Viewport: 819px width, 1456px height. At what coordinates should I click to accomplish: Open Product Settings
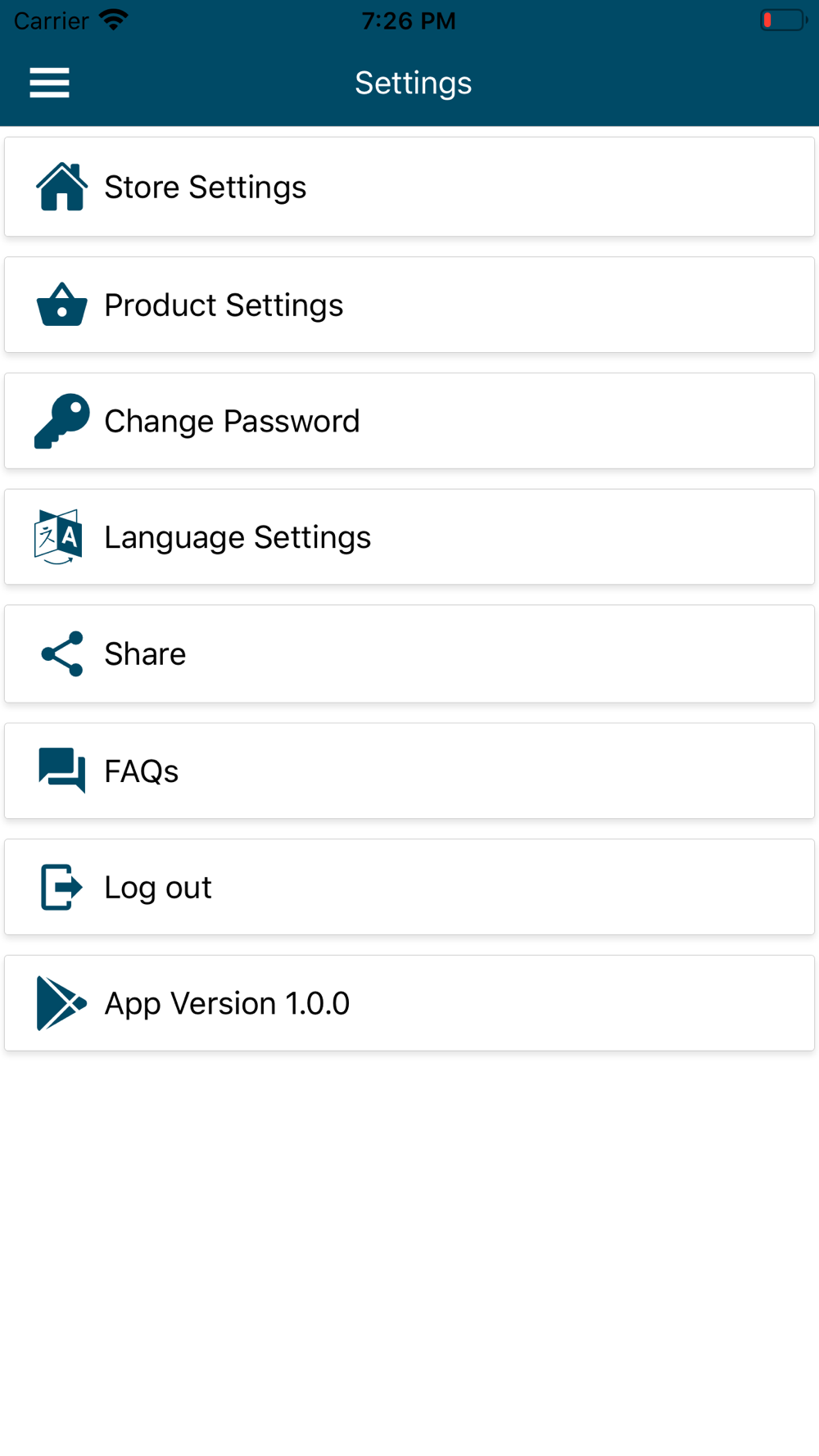tap(409, 305)
